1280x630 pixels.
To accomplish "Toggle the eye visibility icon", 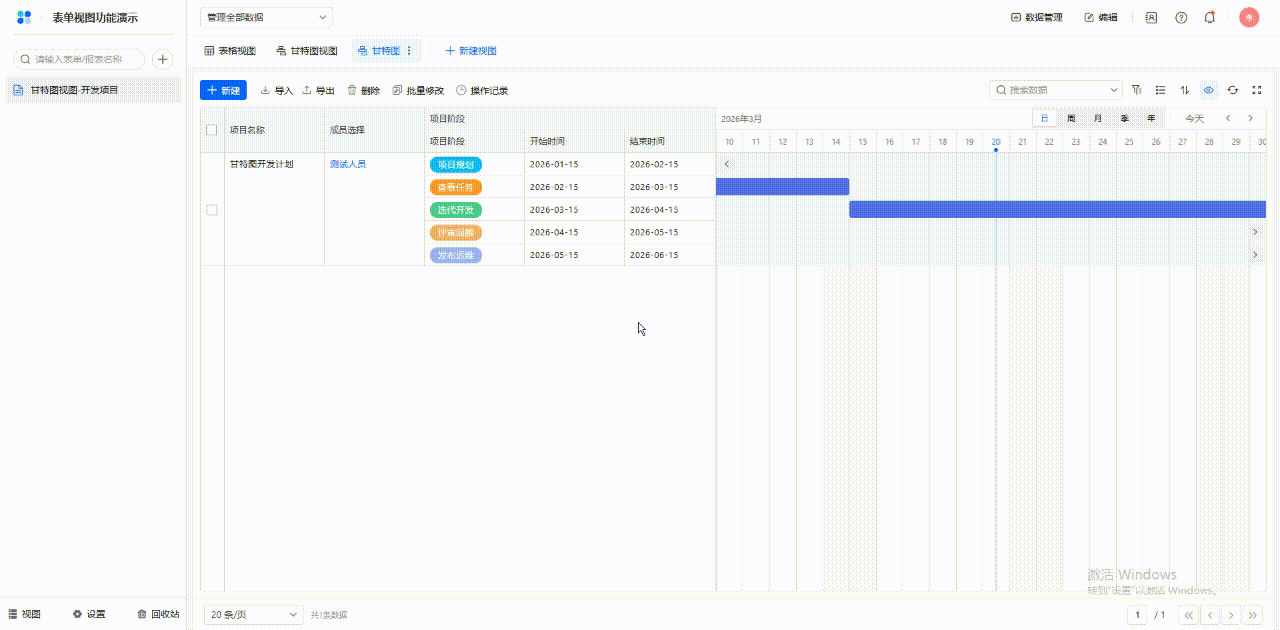I will [1209, 90].
